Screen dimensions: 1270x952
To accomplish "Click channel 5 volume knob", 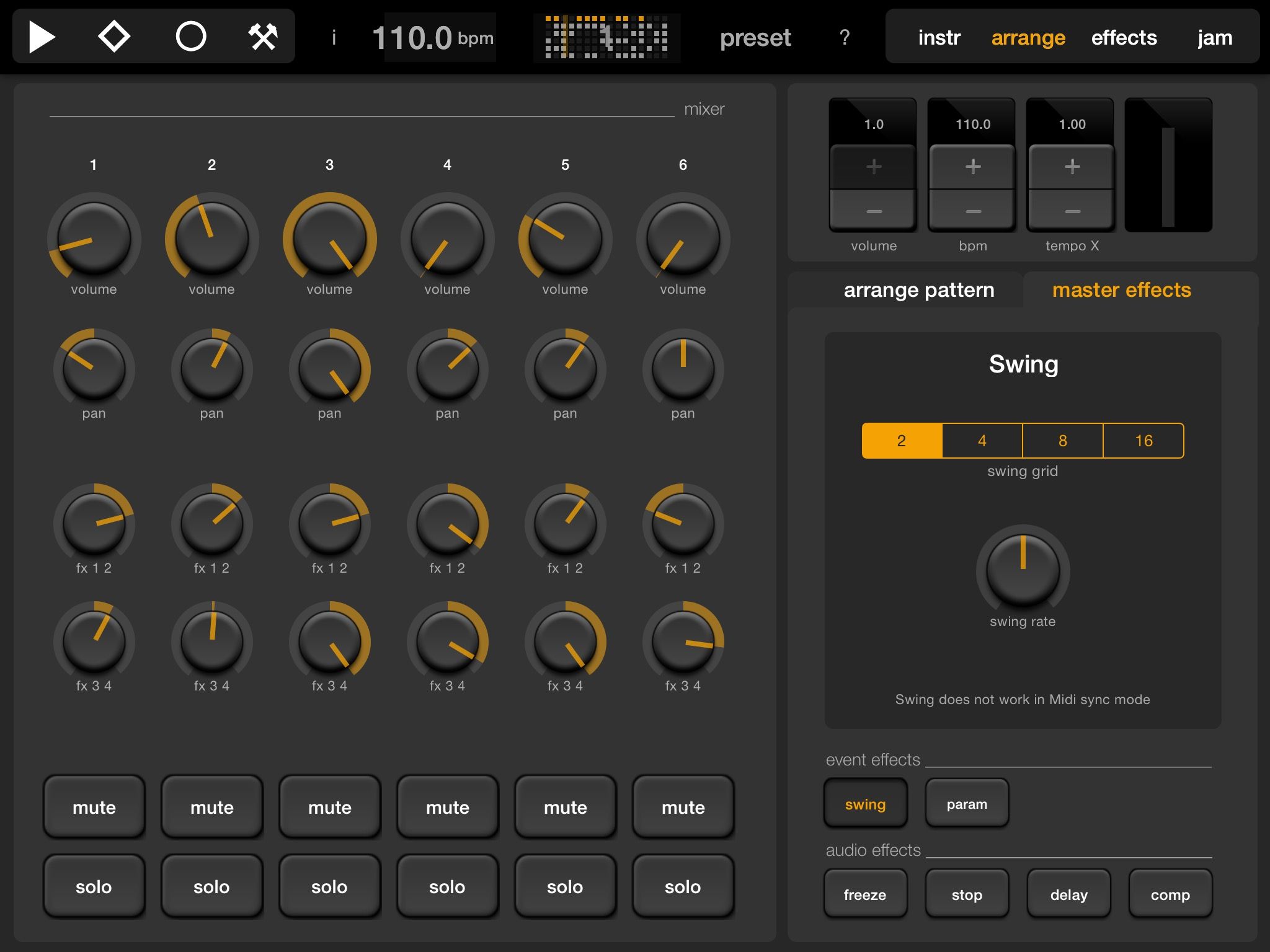I will point(566,238).
